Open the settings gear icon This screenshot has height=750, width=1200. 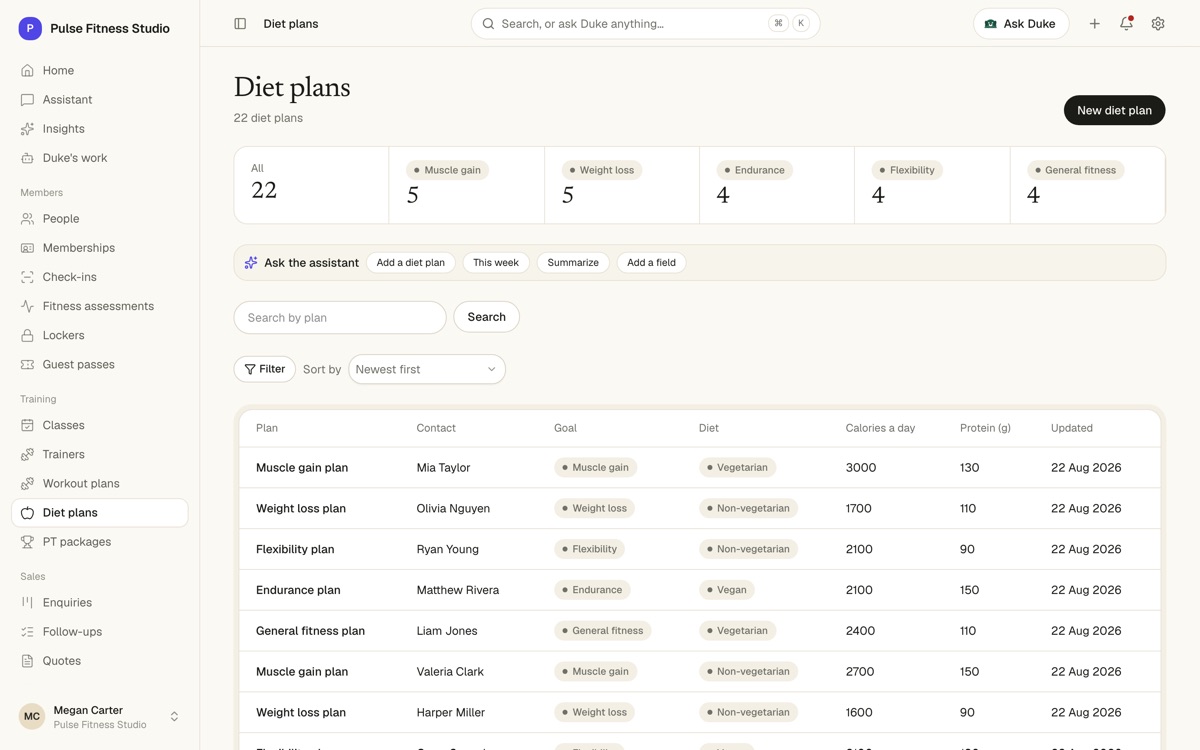click(1158, 24)
